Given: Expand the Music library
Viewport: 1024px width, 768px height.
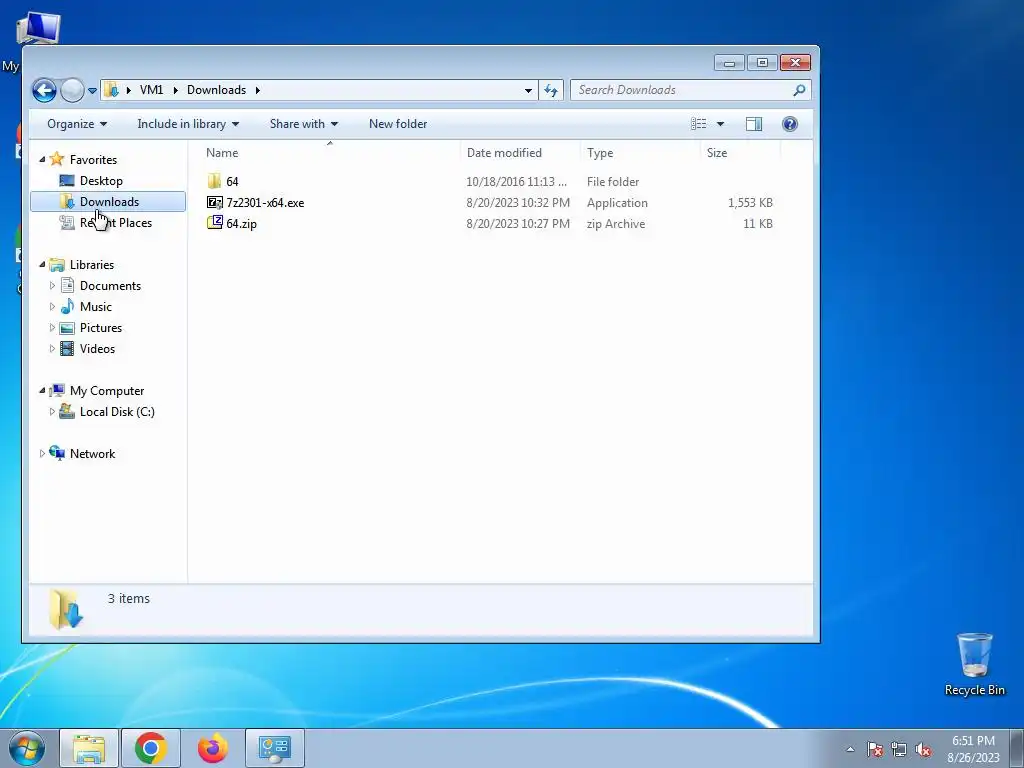Looking at the screenshot, I should tap(52, 306).
